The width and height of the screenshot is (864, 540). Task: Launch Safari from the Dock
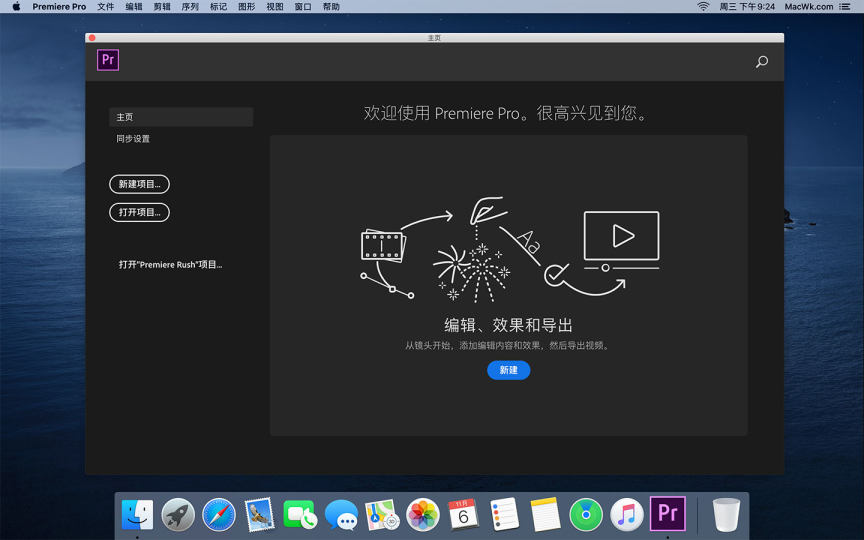pyautogui.click(x=219, y=514)
